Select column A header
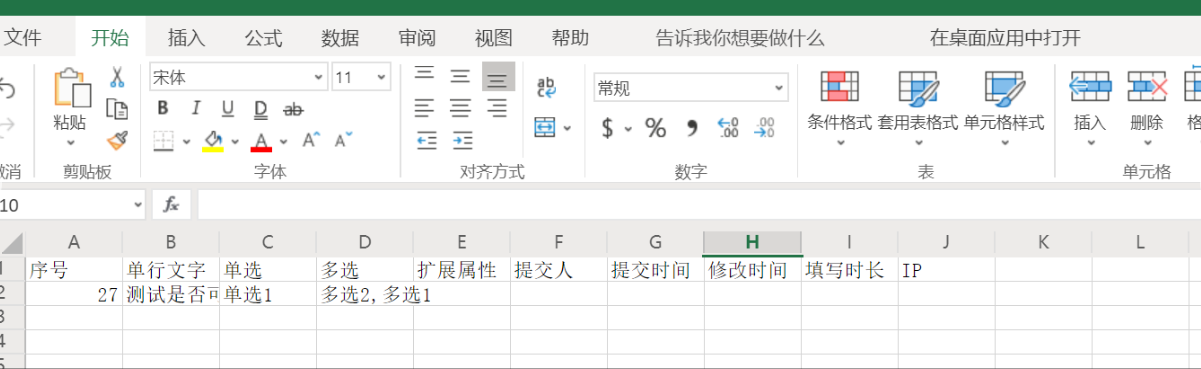The width and height of the screenshot is (1201, 369). 73,242
